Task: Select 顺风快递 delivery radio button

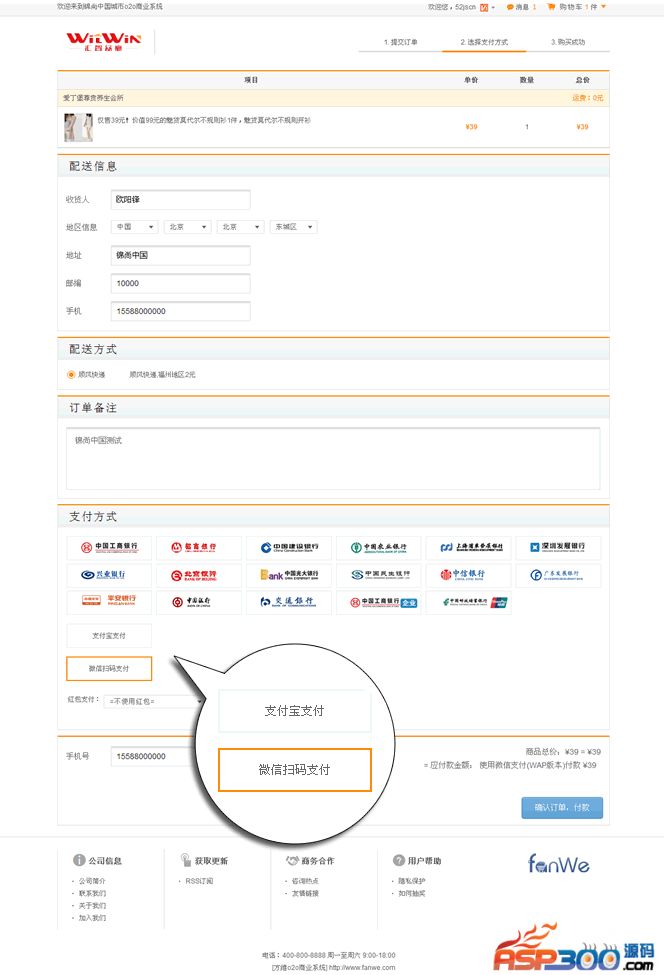Action: (71, 375)
